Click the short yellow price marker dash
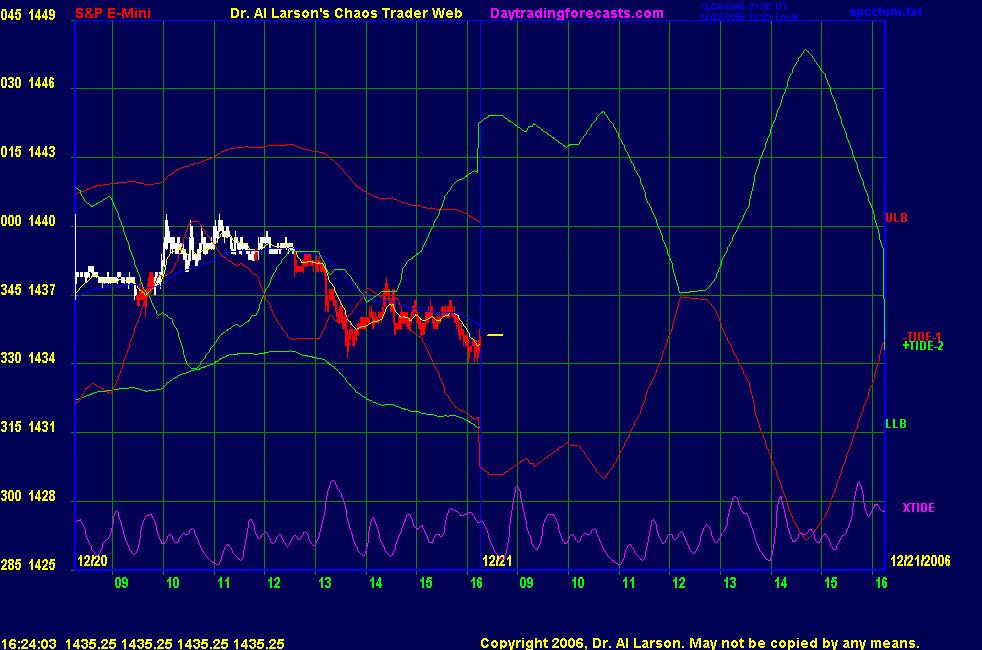Viewport: 982px width, 650px height. point(495,335)
